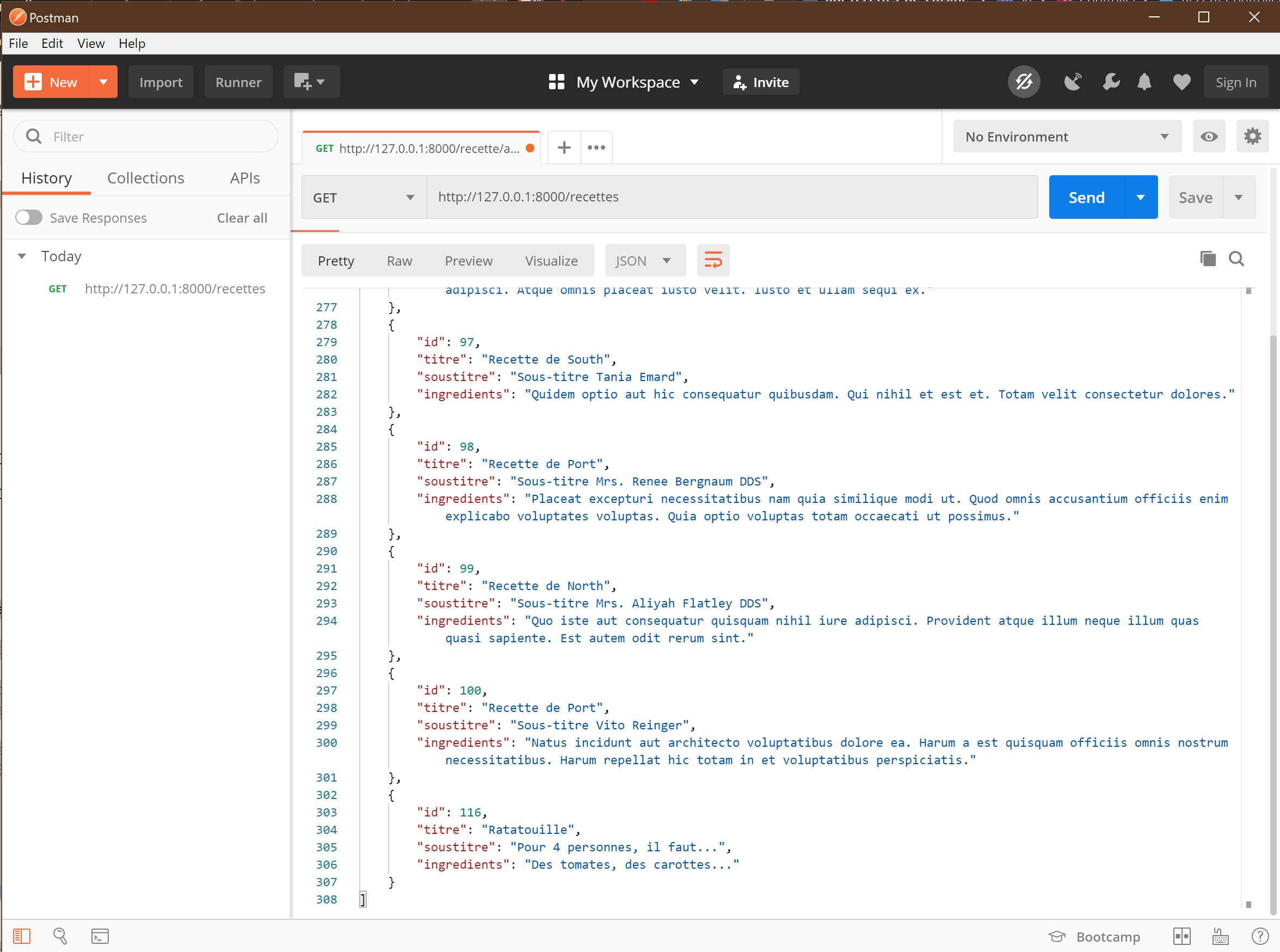Click the heart icon in header
The image size is (1280, 952).
(1181, 82)
